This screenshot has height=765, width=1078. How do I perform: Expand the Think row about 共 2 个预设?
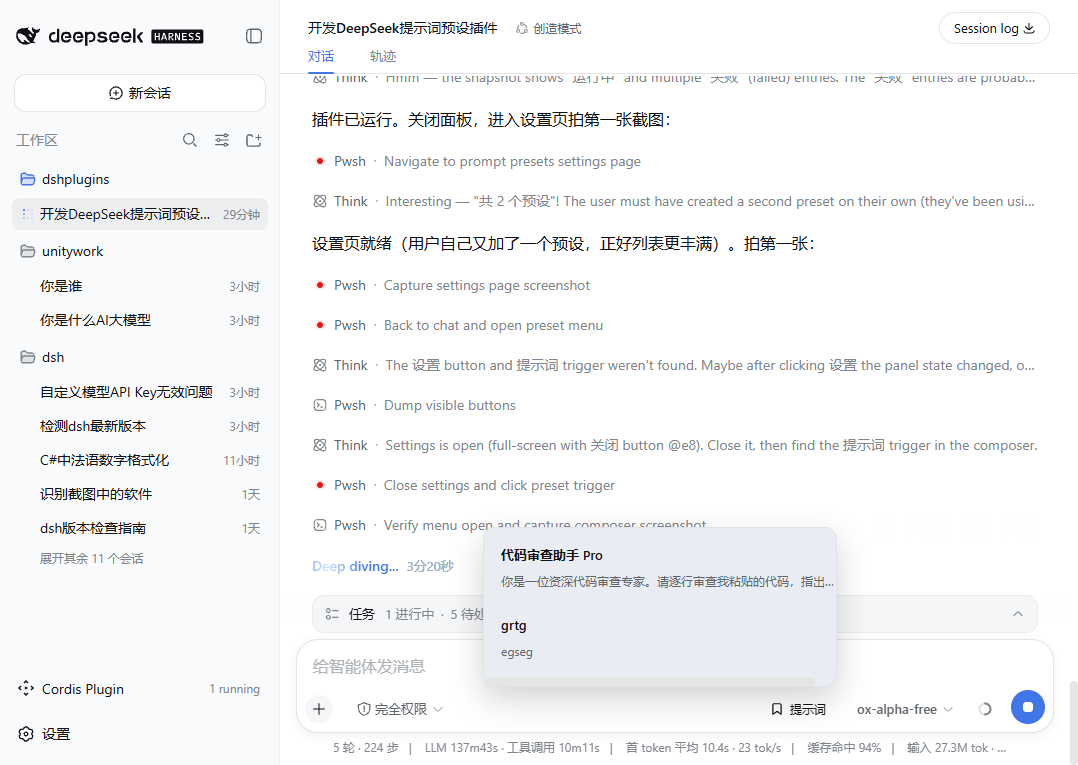pos(674,201)
